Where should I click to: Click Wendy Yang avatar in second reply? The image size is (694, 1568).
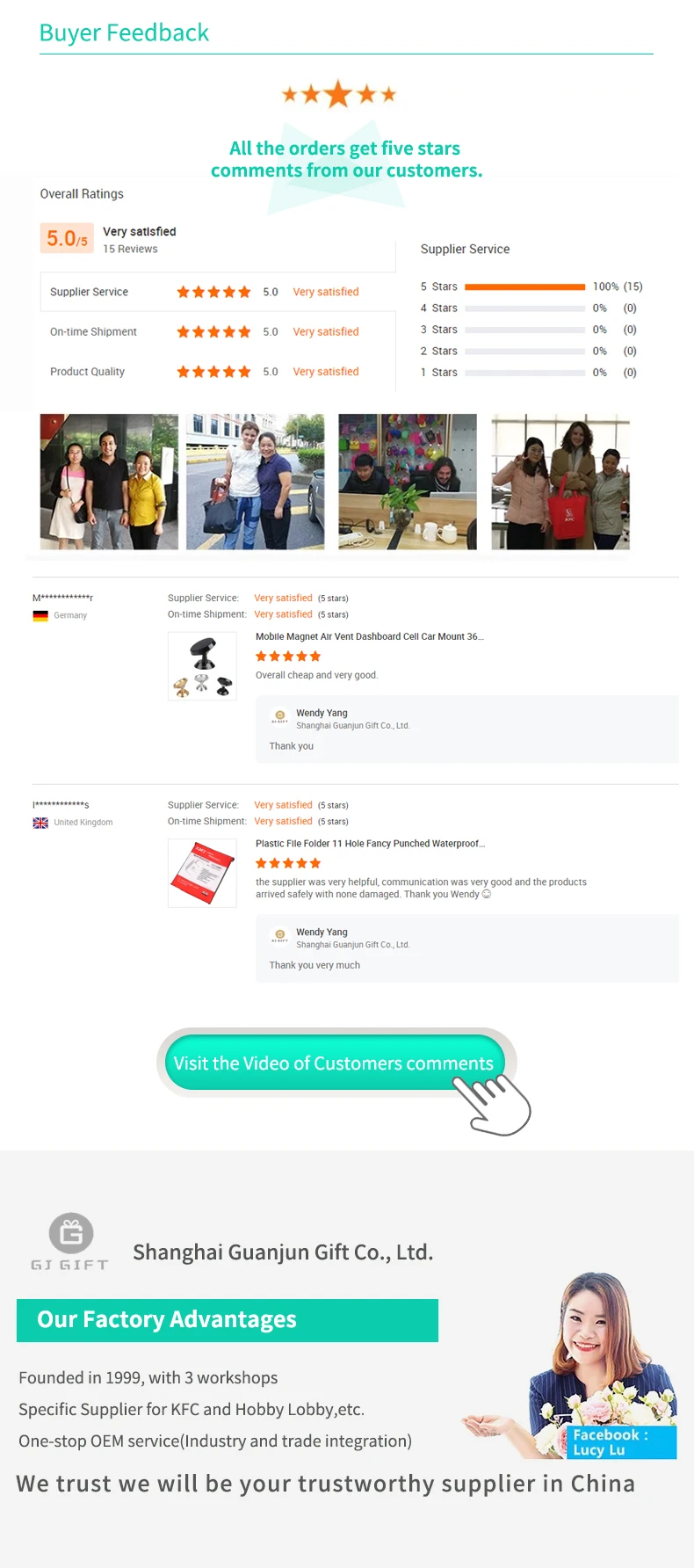(279, 935)
